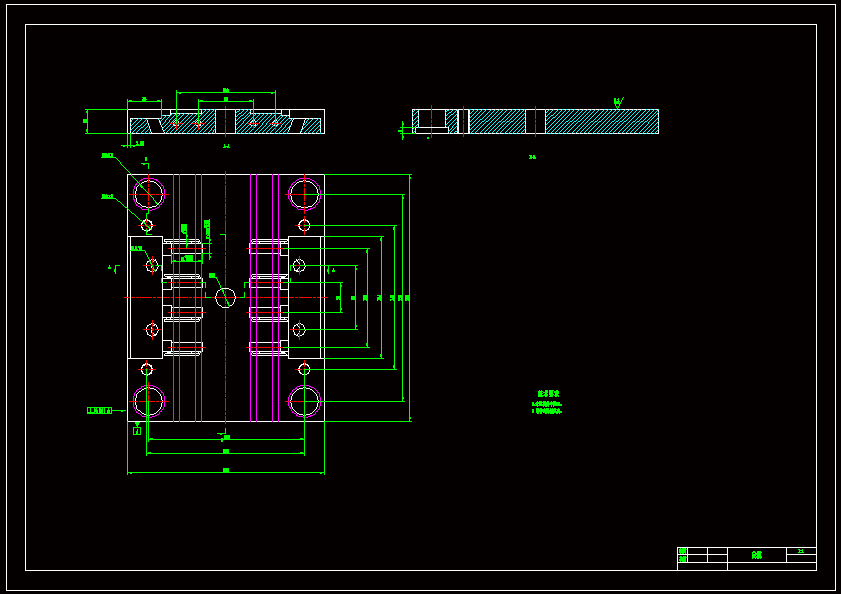Select the section label under the left section view
This screenshot has height=594, width=841.
click(x=226, y=146)
